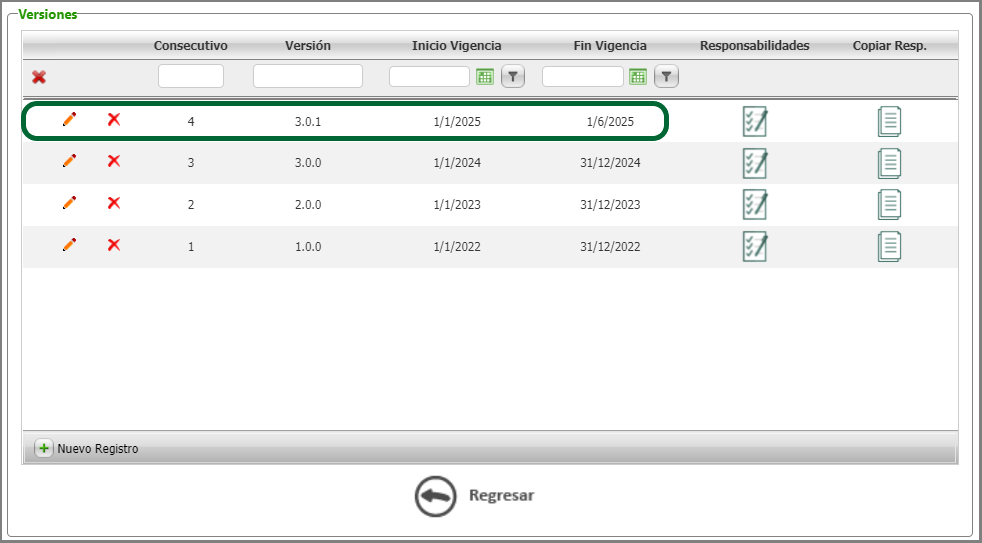Click version number 2.0.0
This screenshot has height=543, width=982.
pos(308,205)
